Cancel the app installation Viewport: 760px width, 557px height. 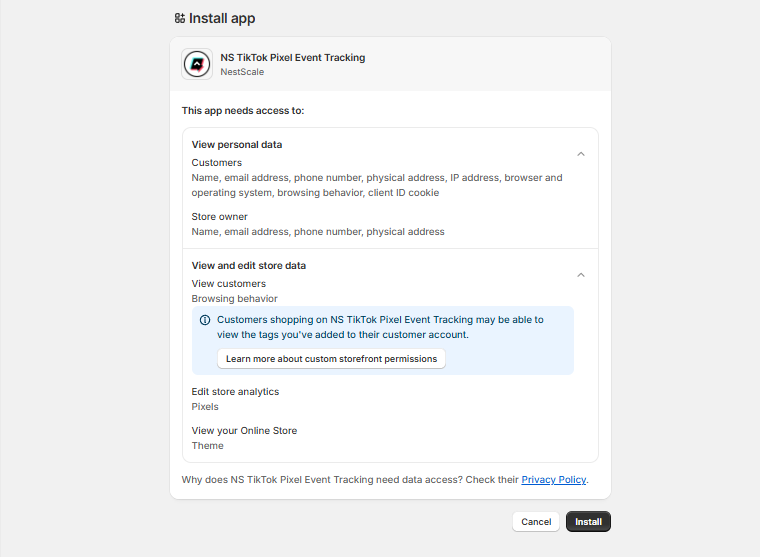pos(536,522)
